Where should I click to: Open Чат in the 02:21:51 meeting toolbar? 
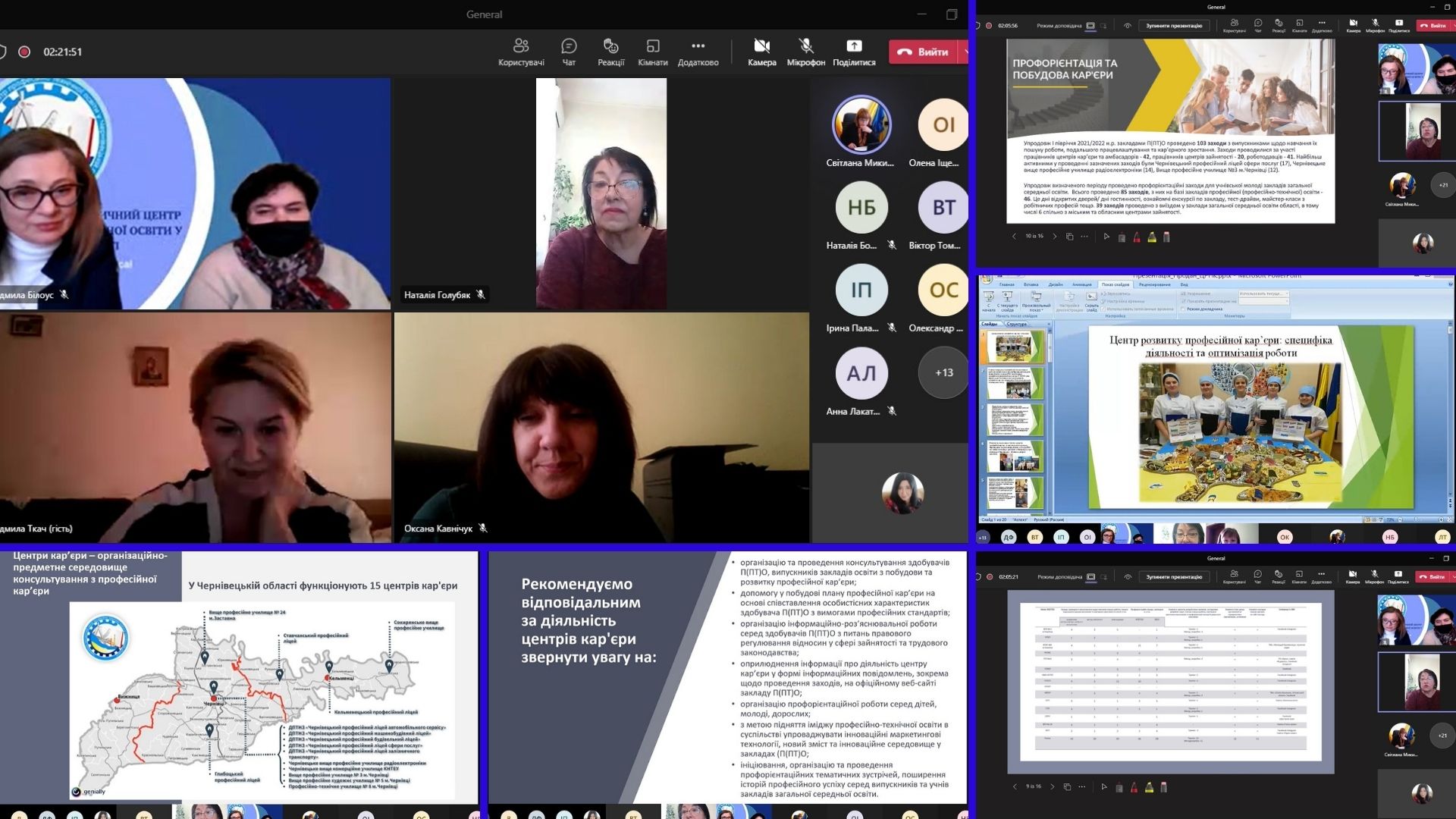pyautogui.click(x=569, y=47)
